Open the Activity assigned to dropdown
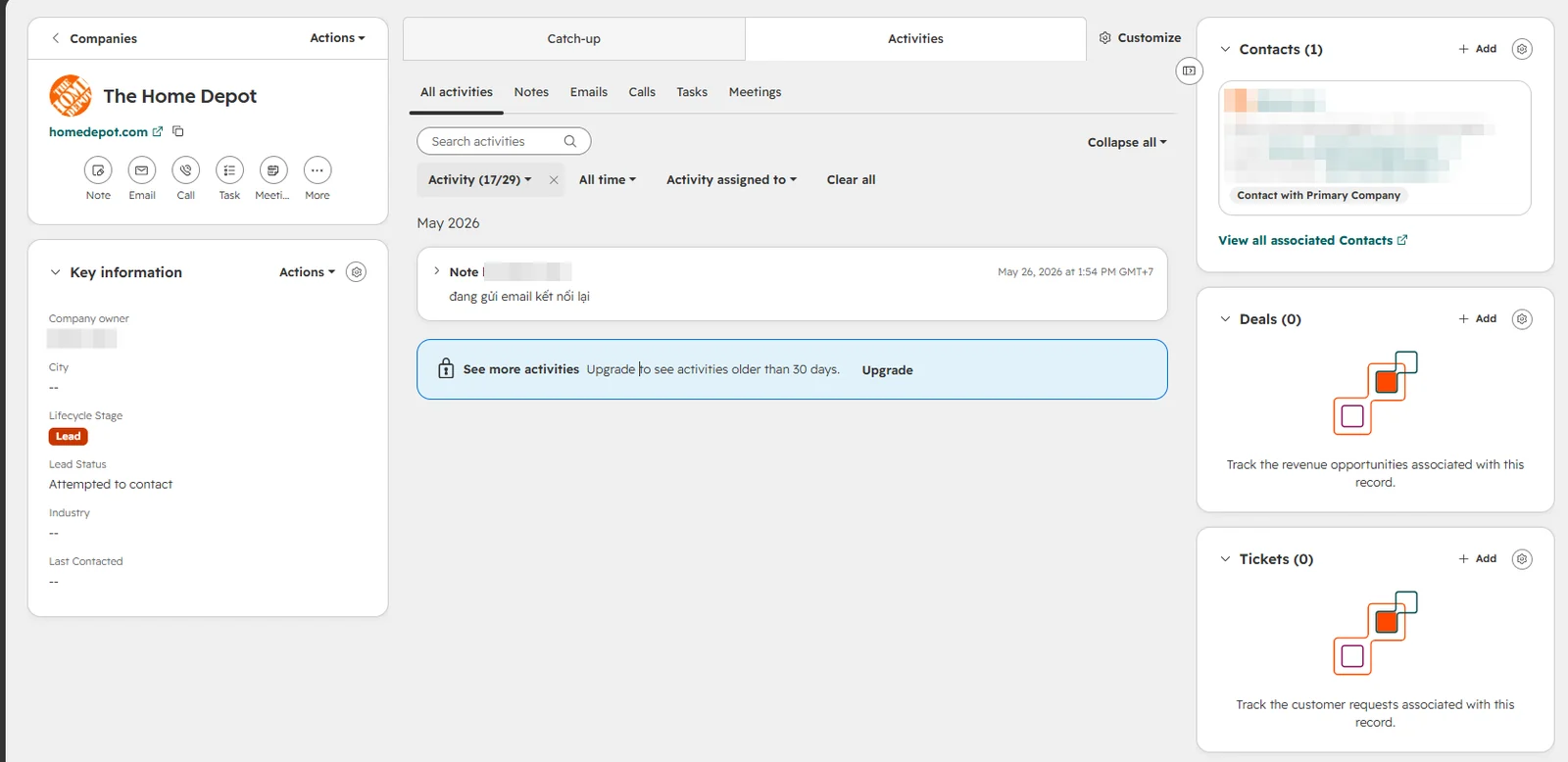Screen dimensions: 1568x762 (x=732, y=180)
